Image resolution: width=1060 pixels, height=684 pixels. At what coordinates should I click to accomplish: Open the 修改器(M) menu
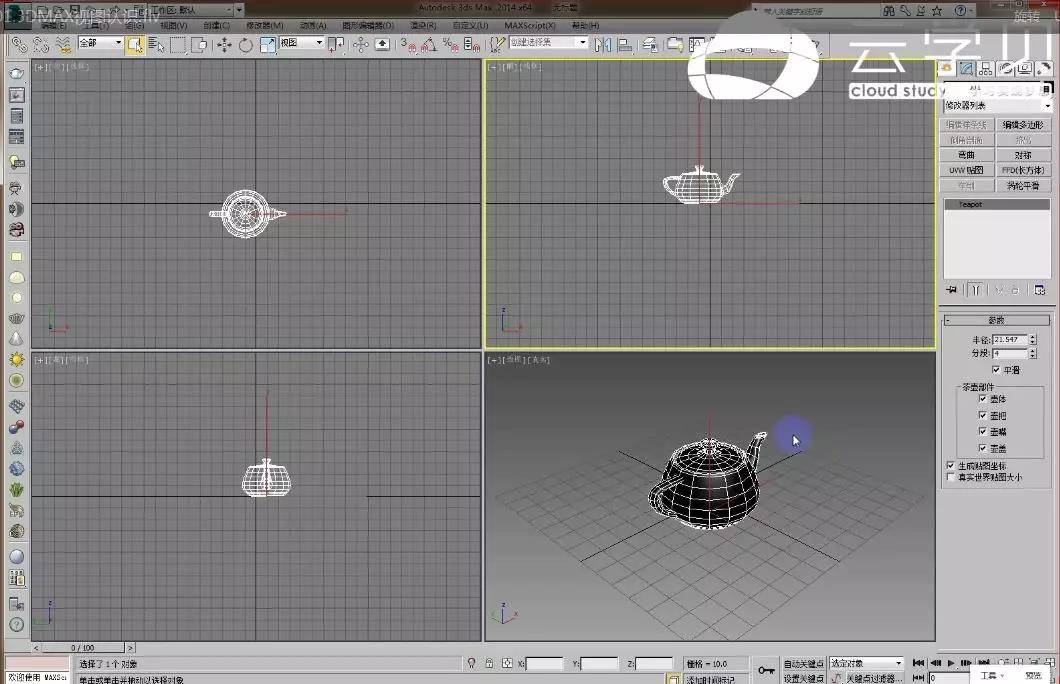click(264, 26)
